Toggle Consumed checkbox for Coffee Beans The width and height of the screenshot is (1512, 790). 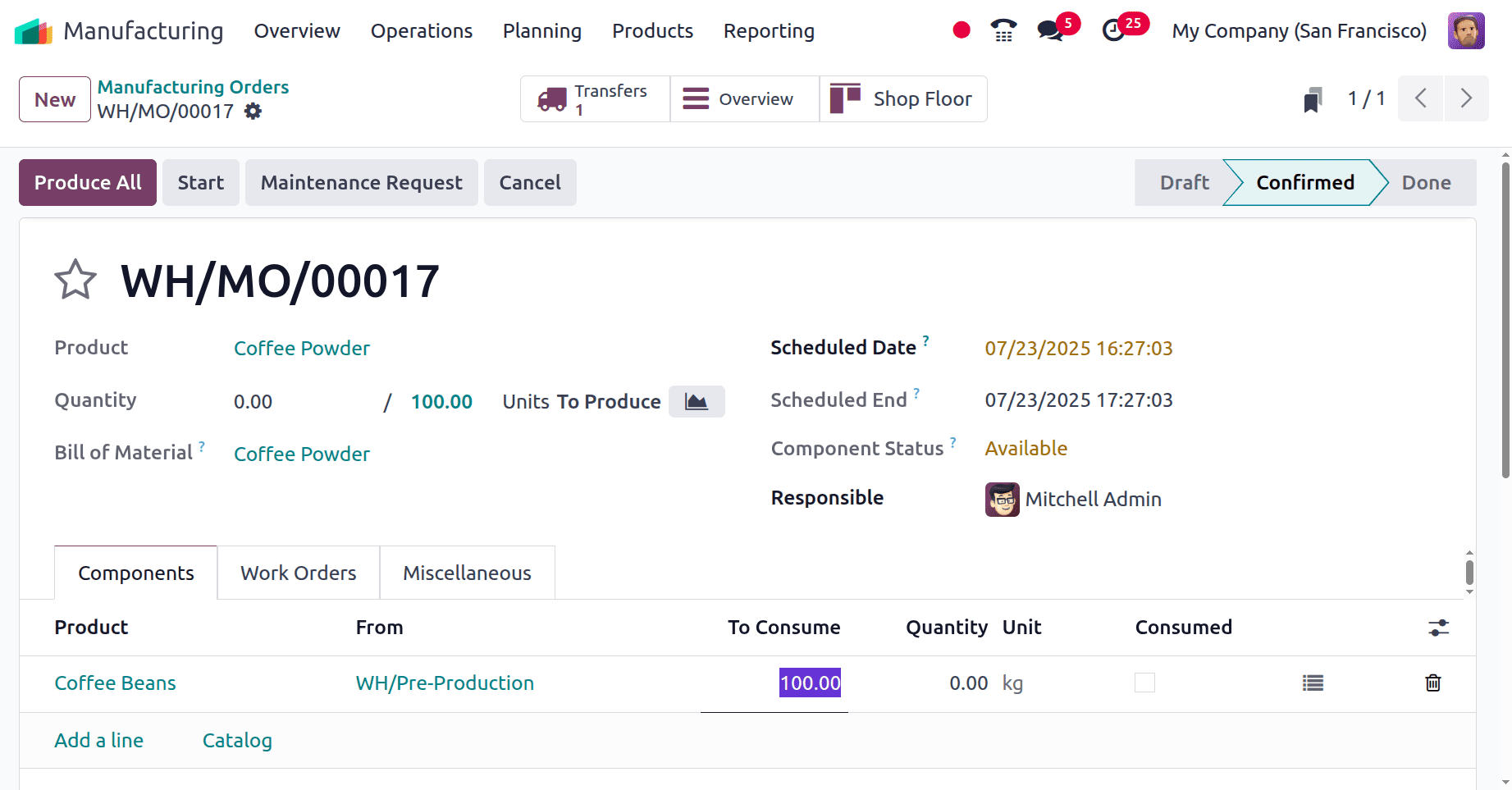pos(1144,683)
